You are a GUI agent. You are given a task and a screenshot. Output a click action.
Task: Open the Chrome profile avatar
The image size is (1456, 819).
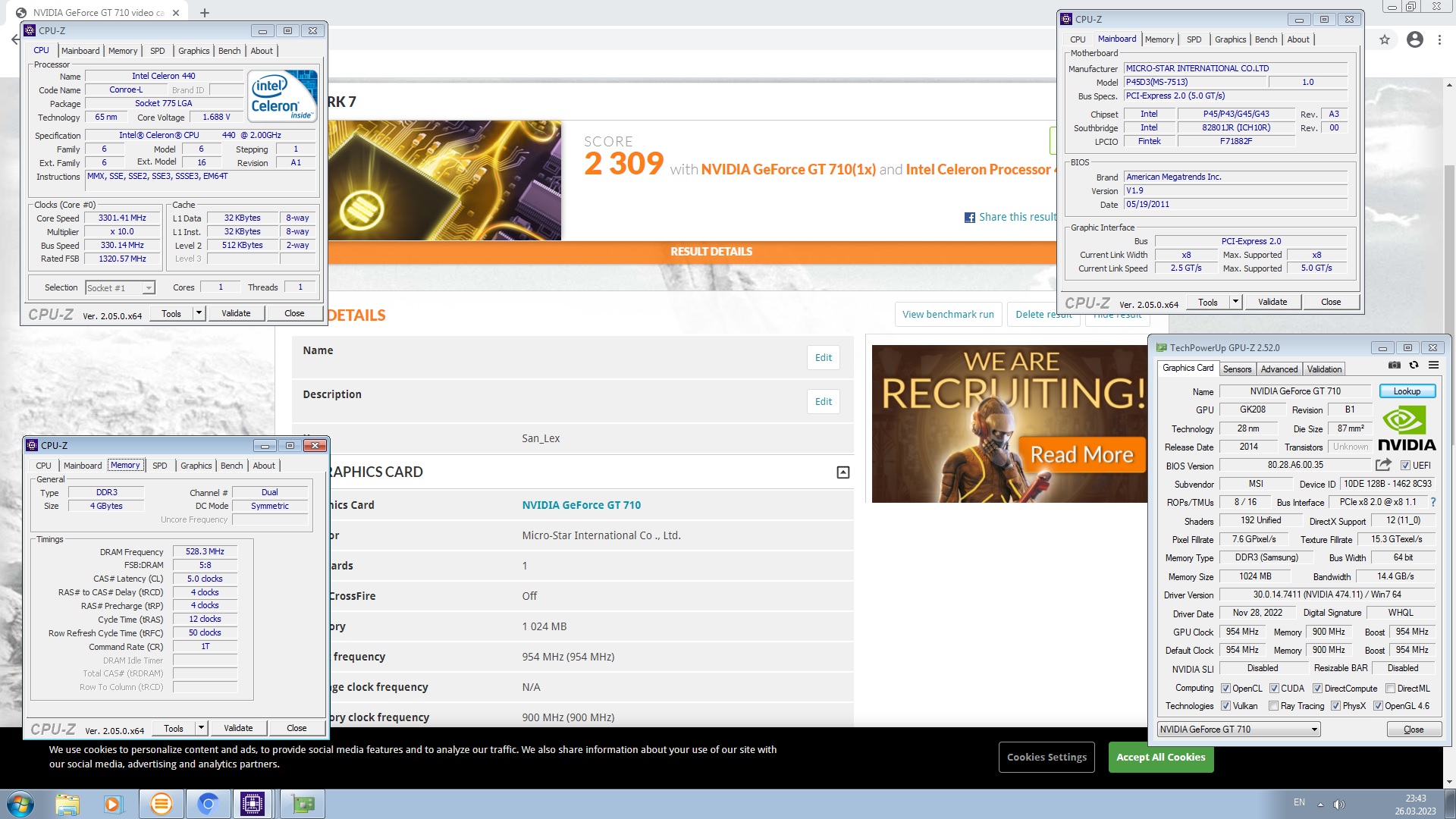point(1414,39)
